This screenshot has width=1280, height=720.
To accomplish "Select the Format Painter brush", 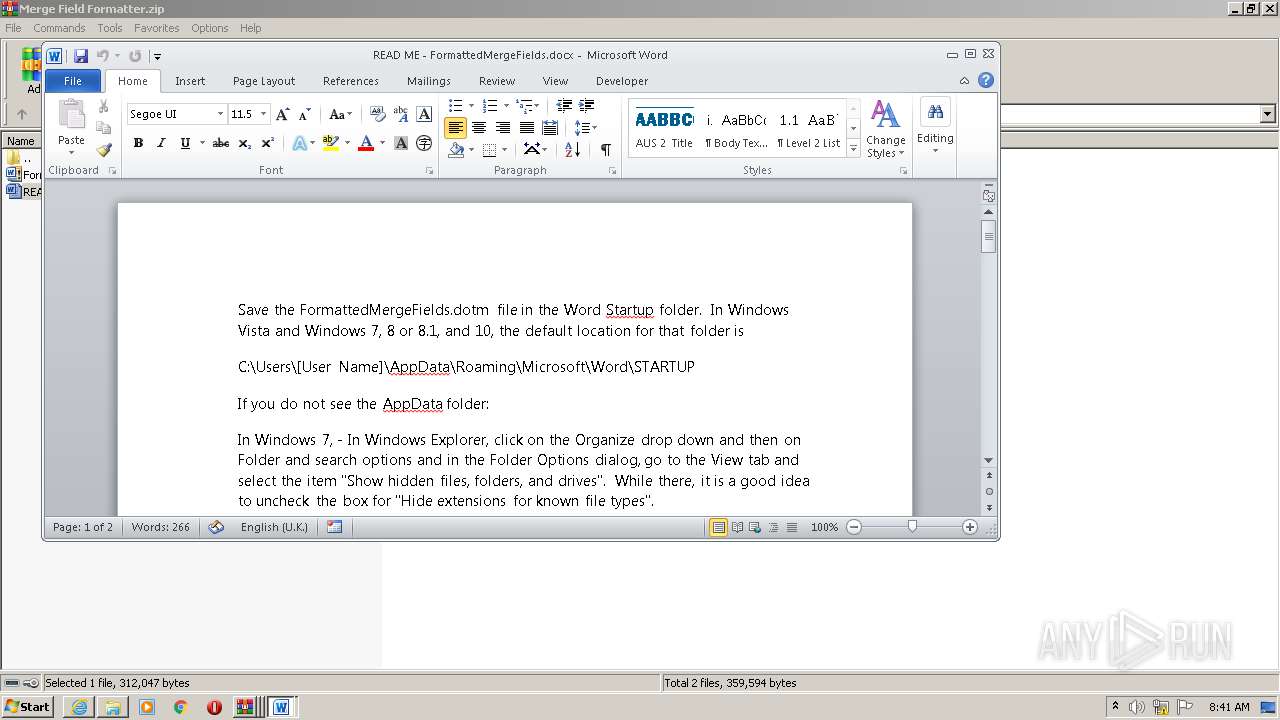I will pyautogui.click(x=103, y=150).
